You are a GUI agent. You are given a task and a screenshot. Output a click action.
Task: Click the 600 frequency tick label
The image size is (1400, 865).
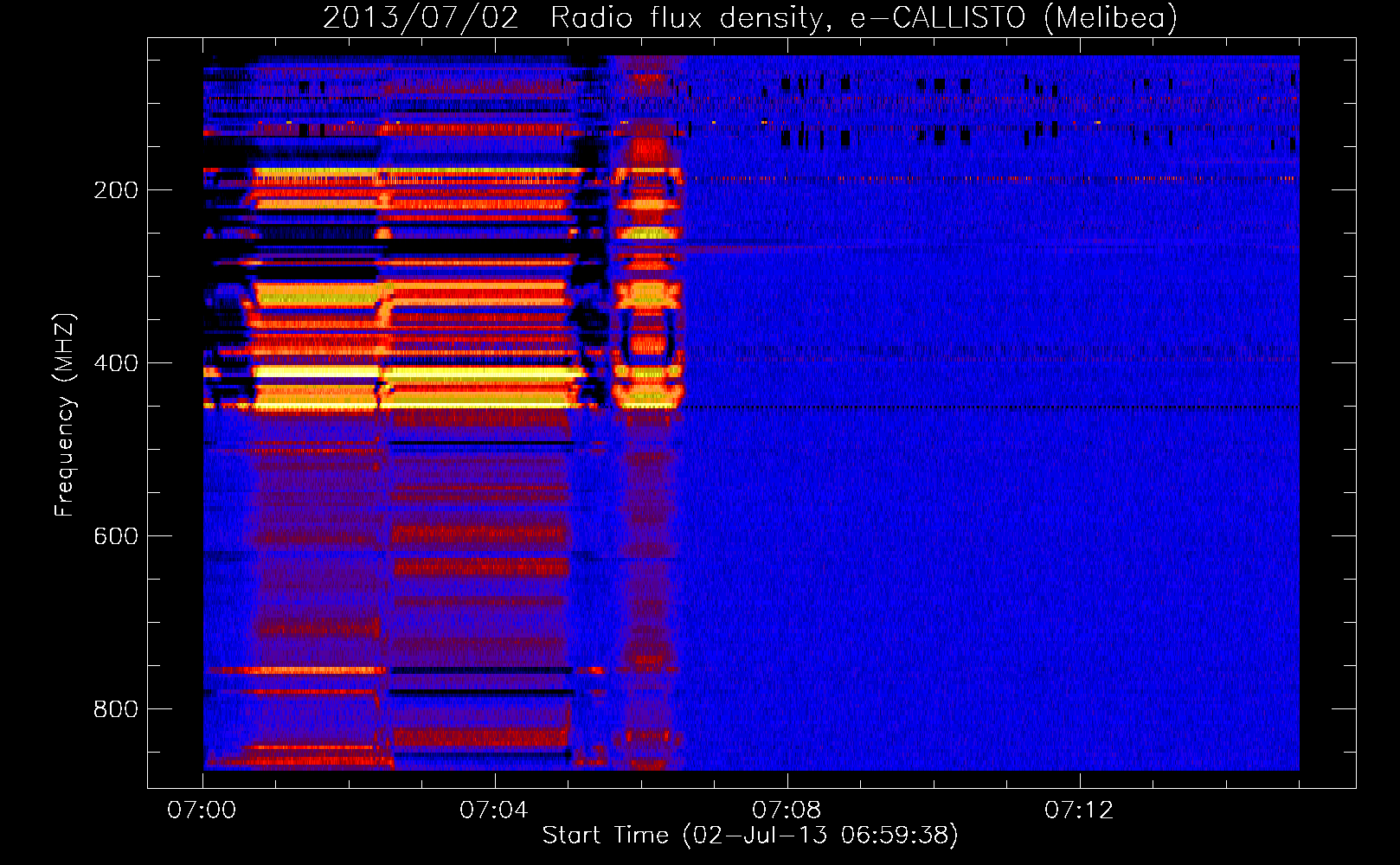click(x=116, y=536)
